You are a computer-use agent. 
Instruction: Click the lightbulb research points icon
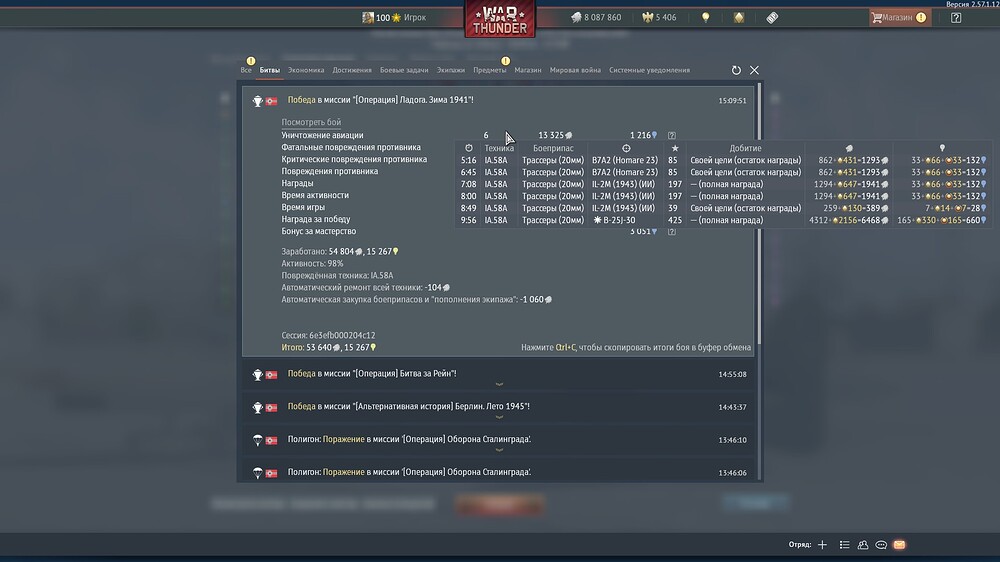tap(705, 18)
